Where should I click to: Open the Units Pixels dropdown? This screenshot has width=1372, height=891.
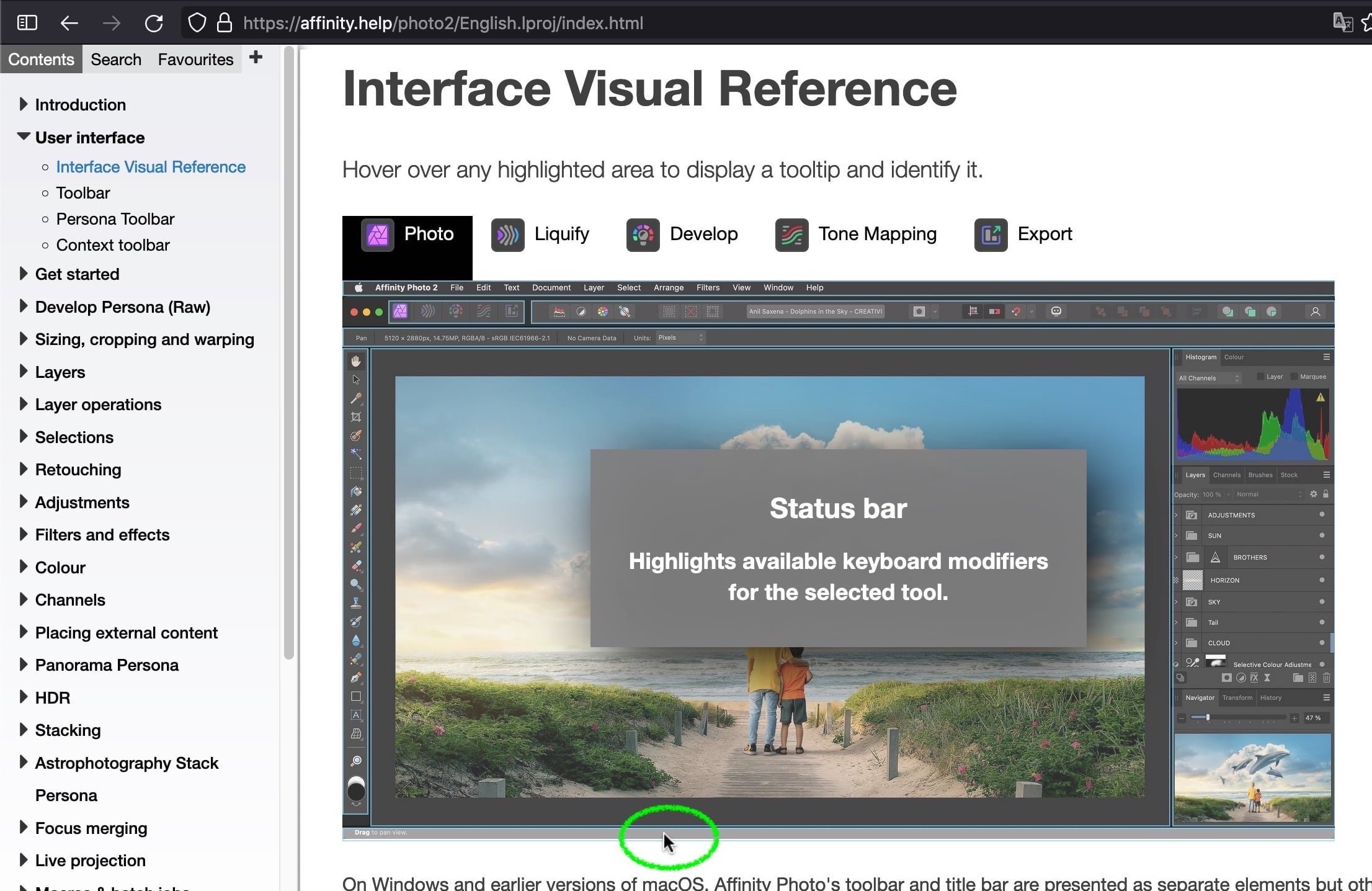click(680, 338)
